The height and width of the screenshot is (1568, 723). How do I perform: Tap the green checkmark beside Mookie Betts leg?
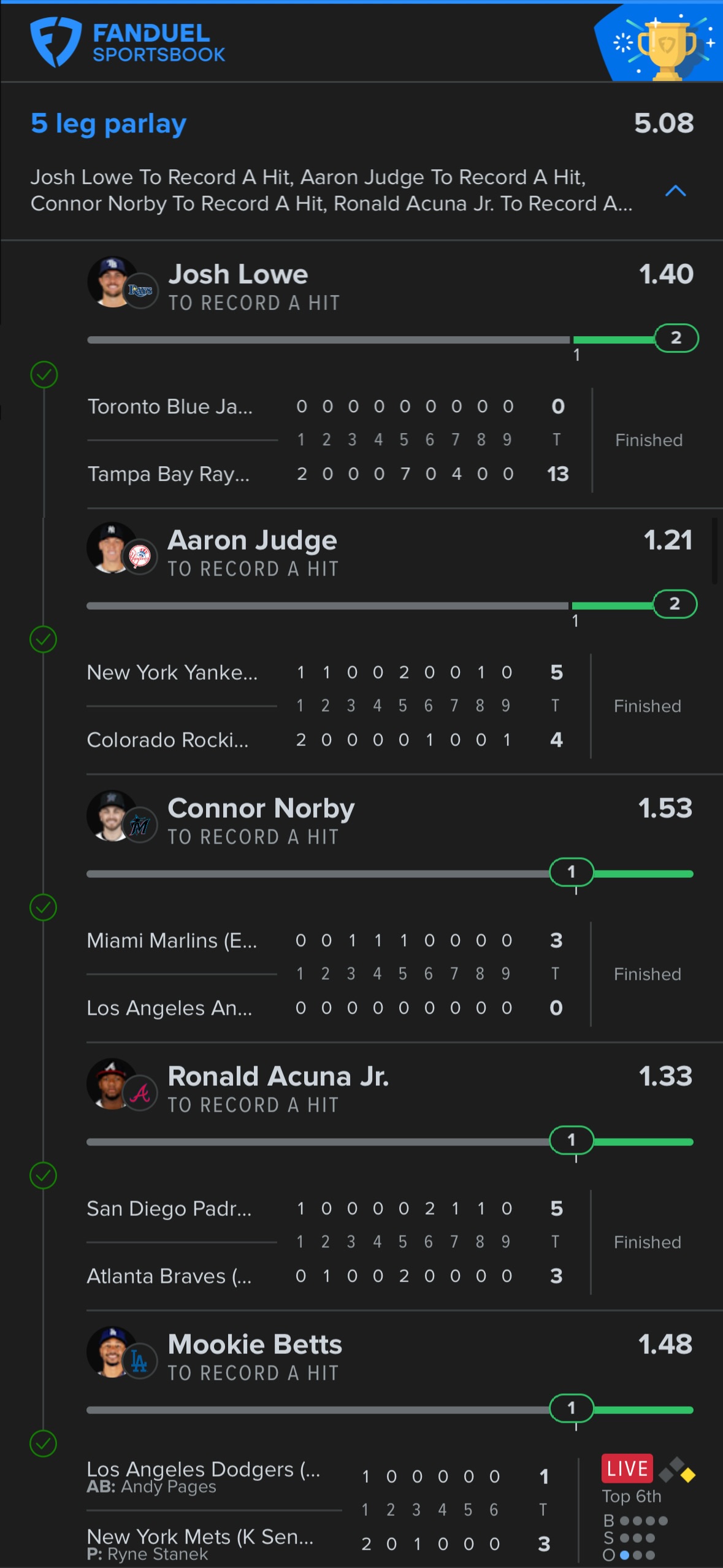(44, 1443)
